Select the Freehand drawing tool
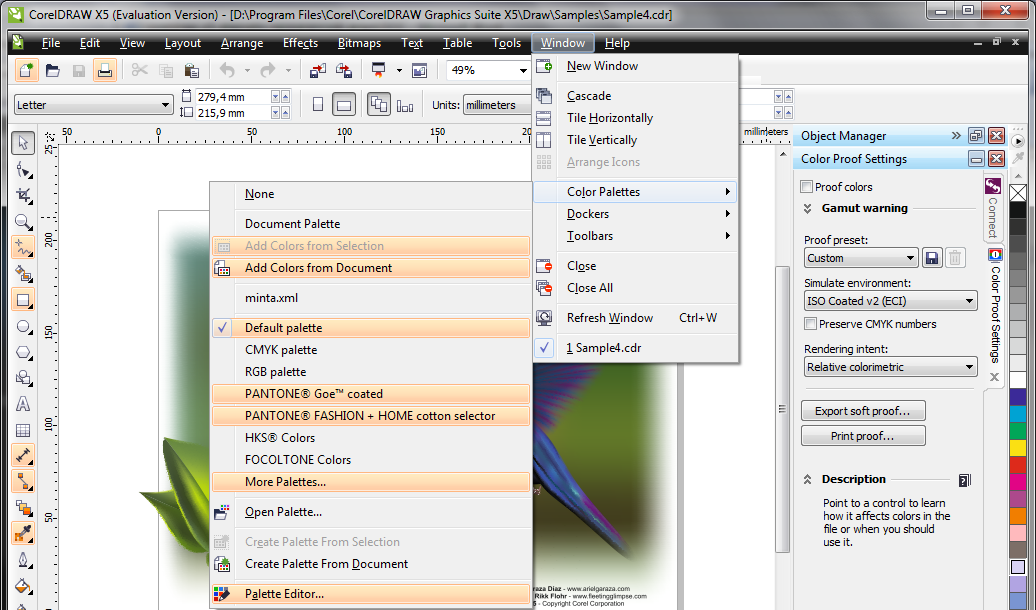 (x=23, y=248)
